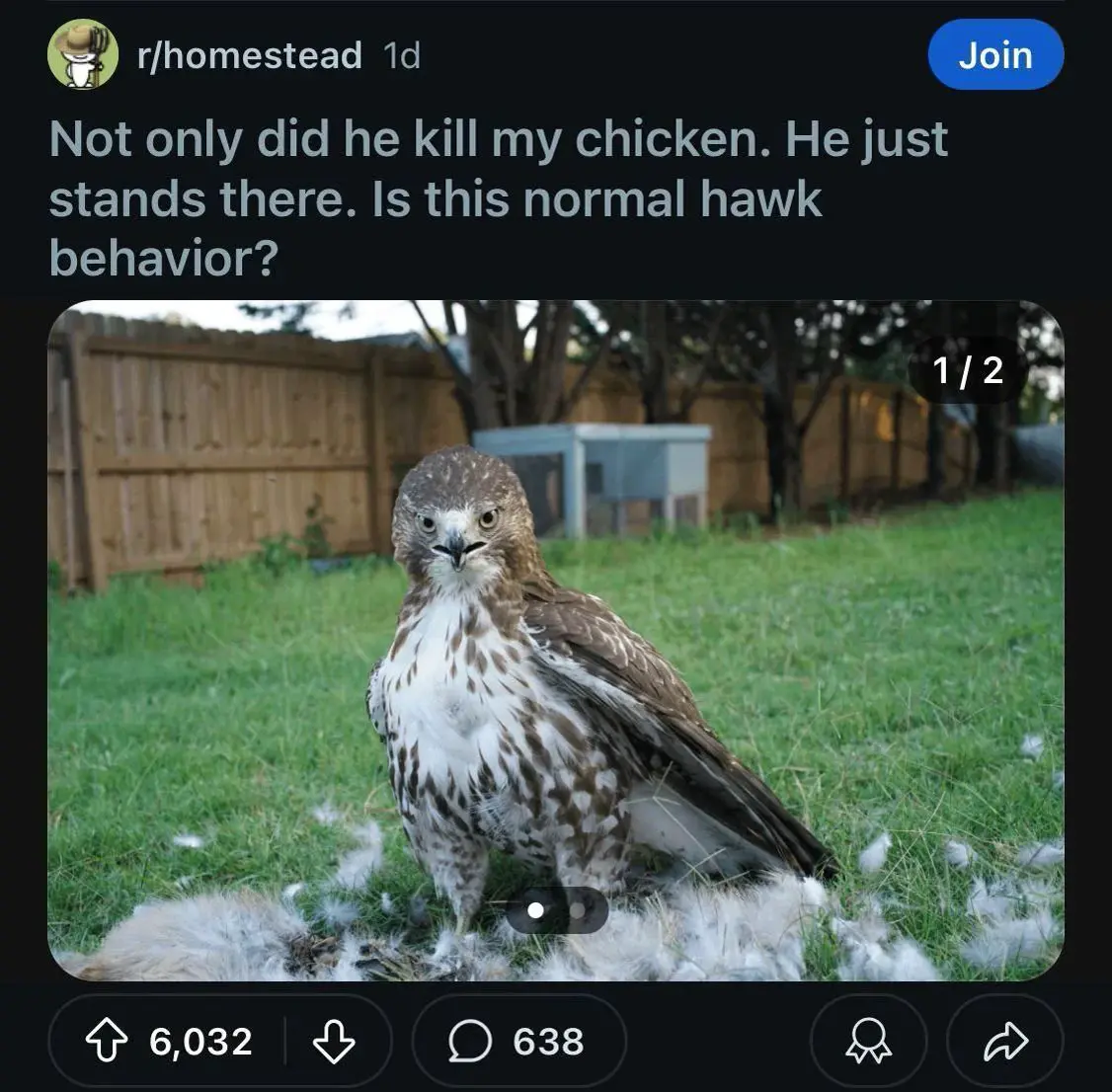The image size is (1112, 1092).
Task: Switch to the second image carousel dot
Action: coord(578,910)
